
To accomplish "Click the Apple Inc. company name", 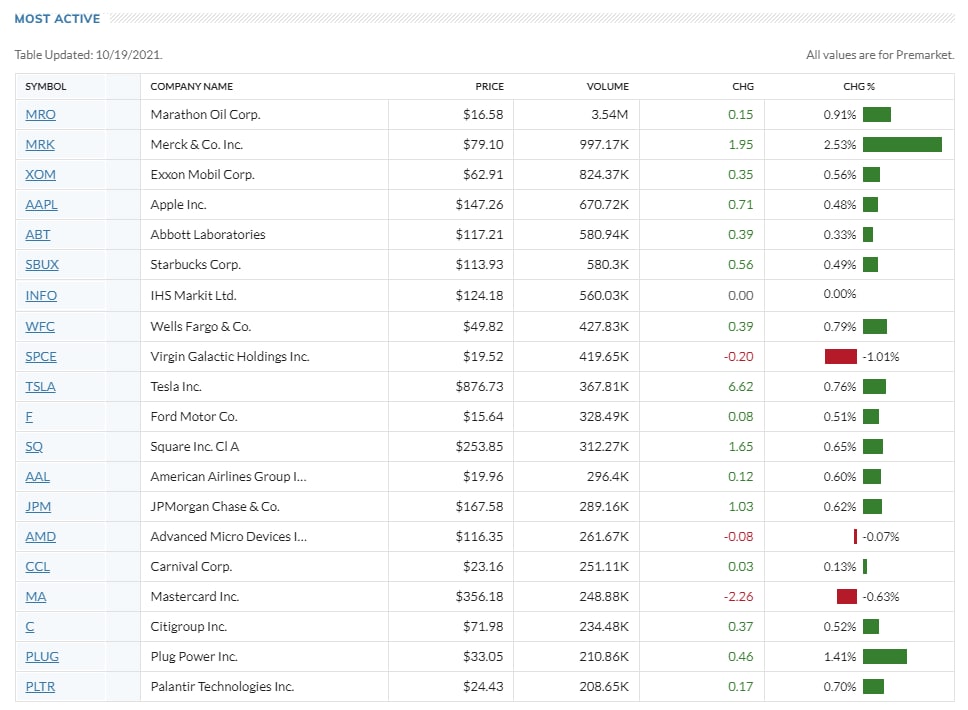I will tap(178, 204).
